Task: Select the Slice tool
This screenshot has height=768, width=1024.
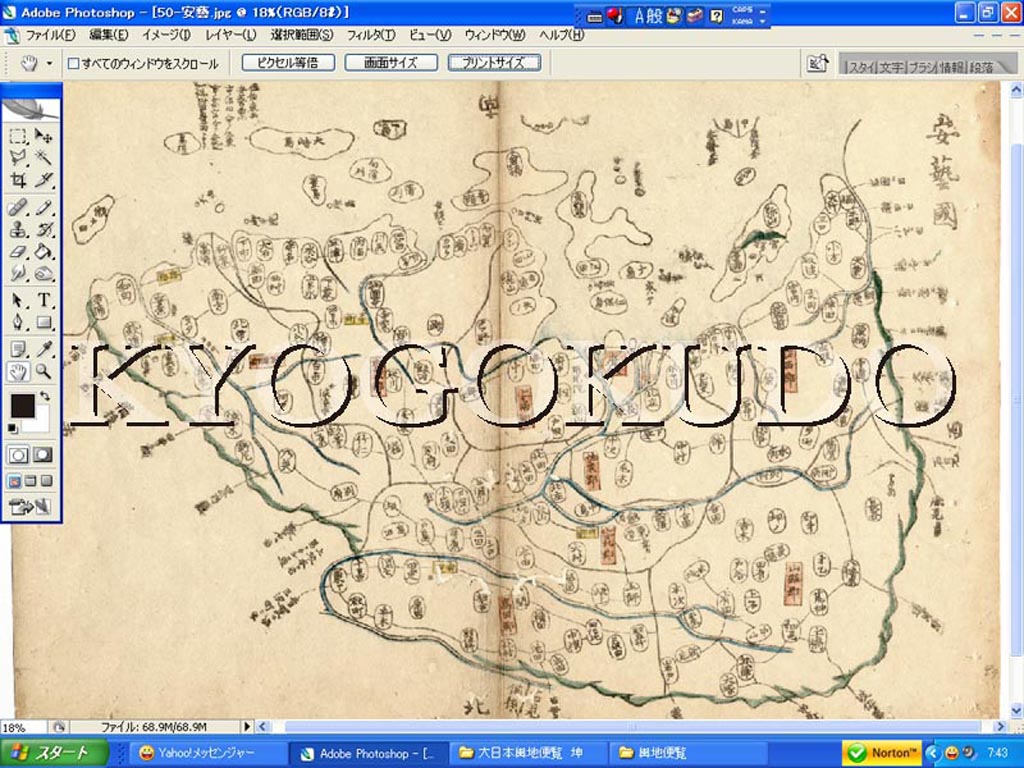Action: 43,179
